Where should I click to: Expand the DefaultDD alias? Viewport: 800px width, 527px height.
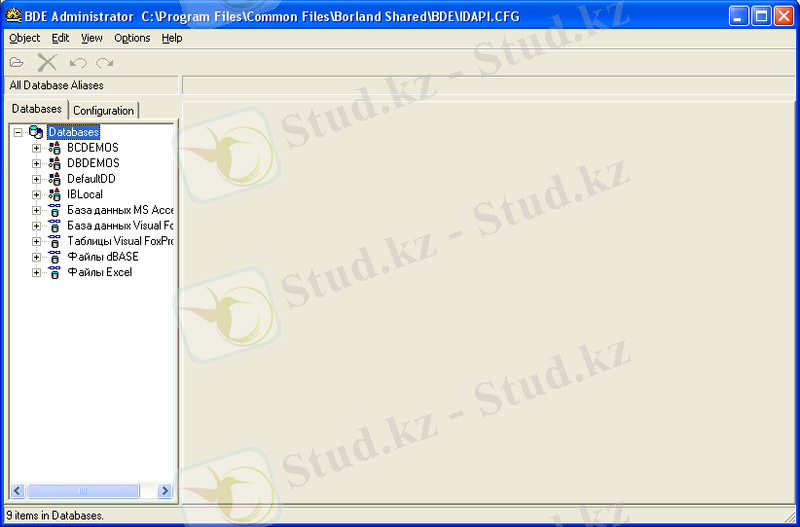[36, 179]
